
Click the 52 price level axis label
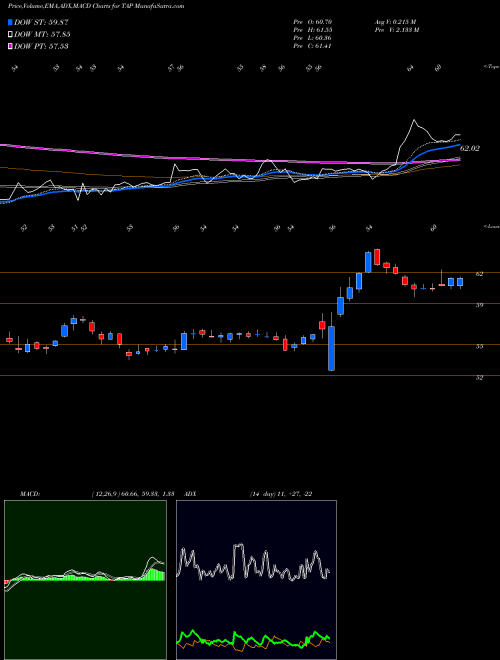click(479, 378)
